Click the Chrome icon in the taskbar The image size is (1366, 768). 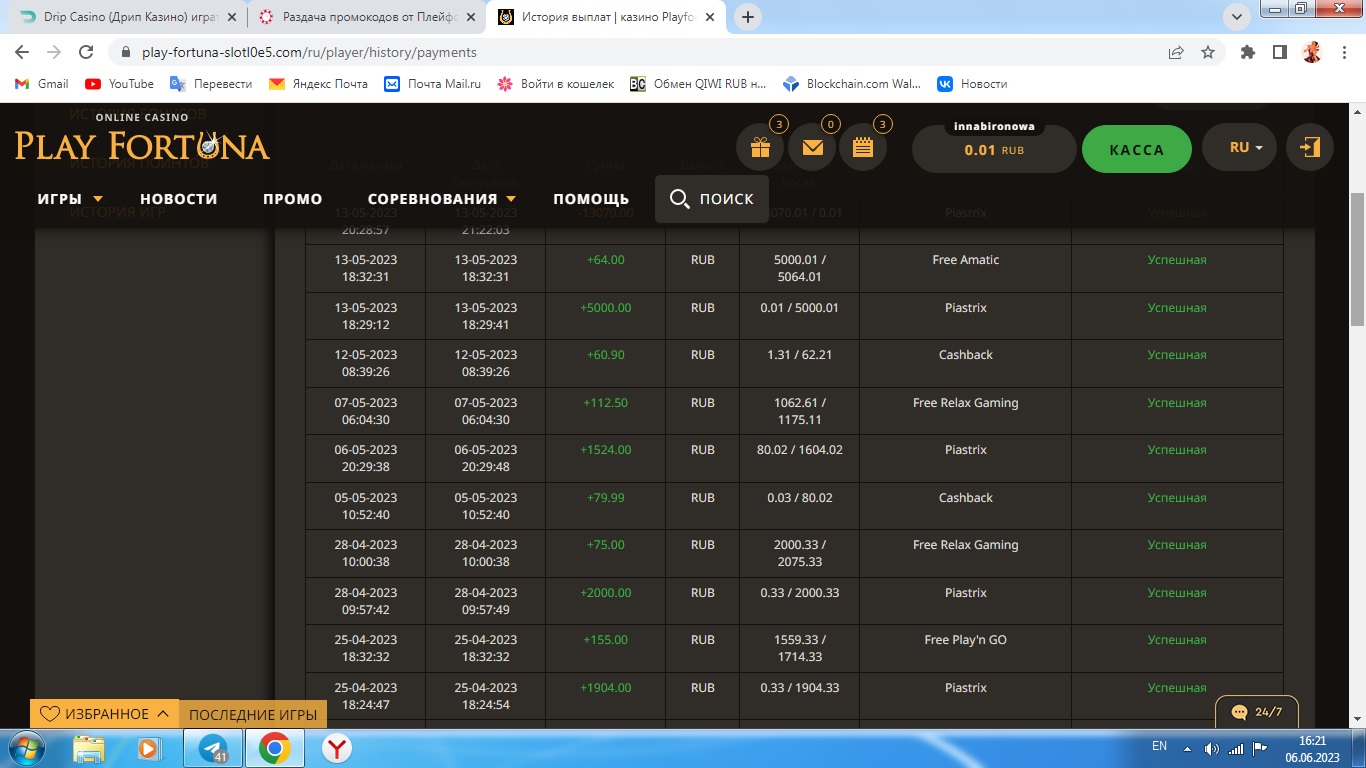point(275,748)
